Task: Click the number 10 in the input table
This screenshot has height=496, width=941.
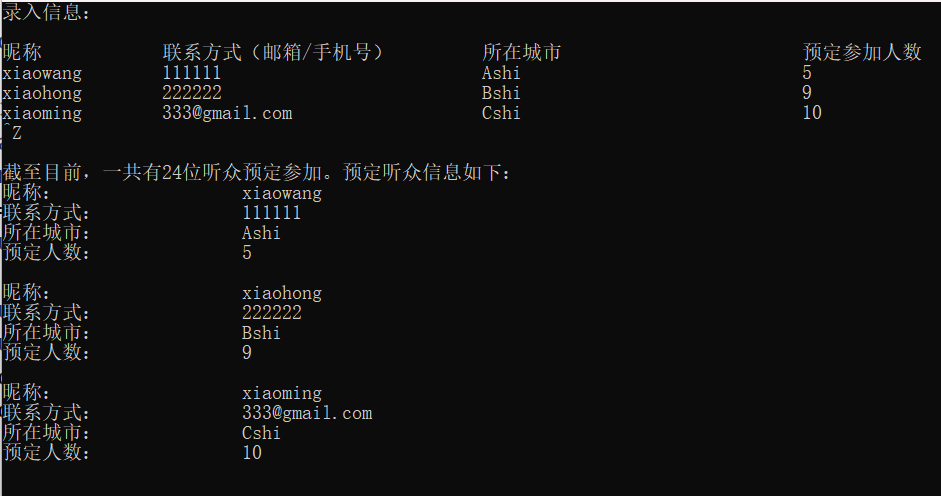Action: [812, 113]
